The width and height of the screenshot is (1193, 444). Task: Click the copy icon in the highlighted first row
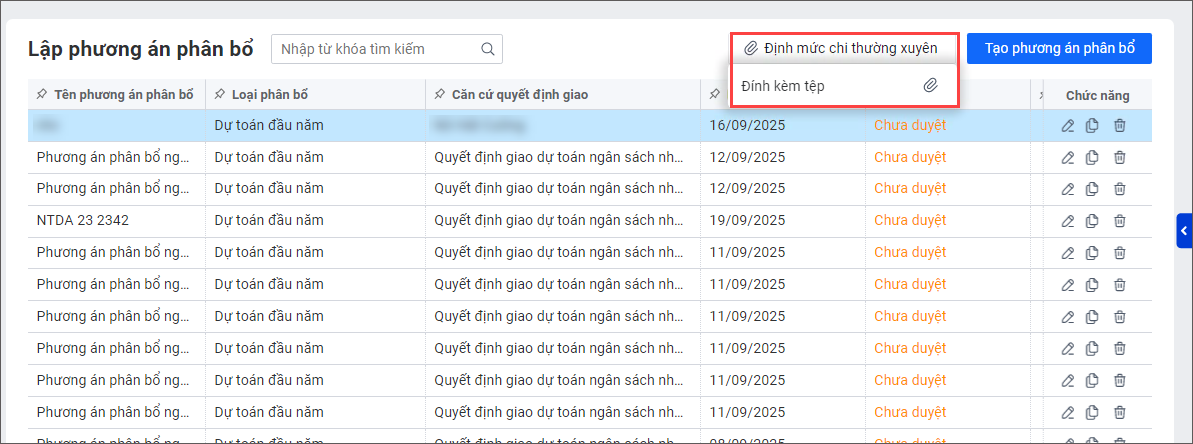point(1092,126)
